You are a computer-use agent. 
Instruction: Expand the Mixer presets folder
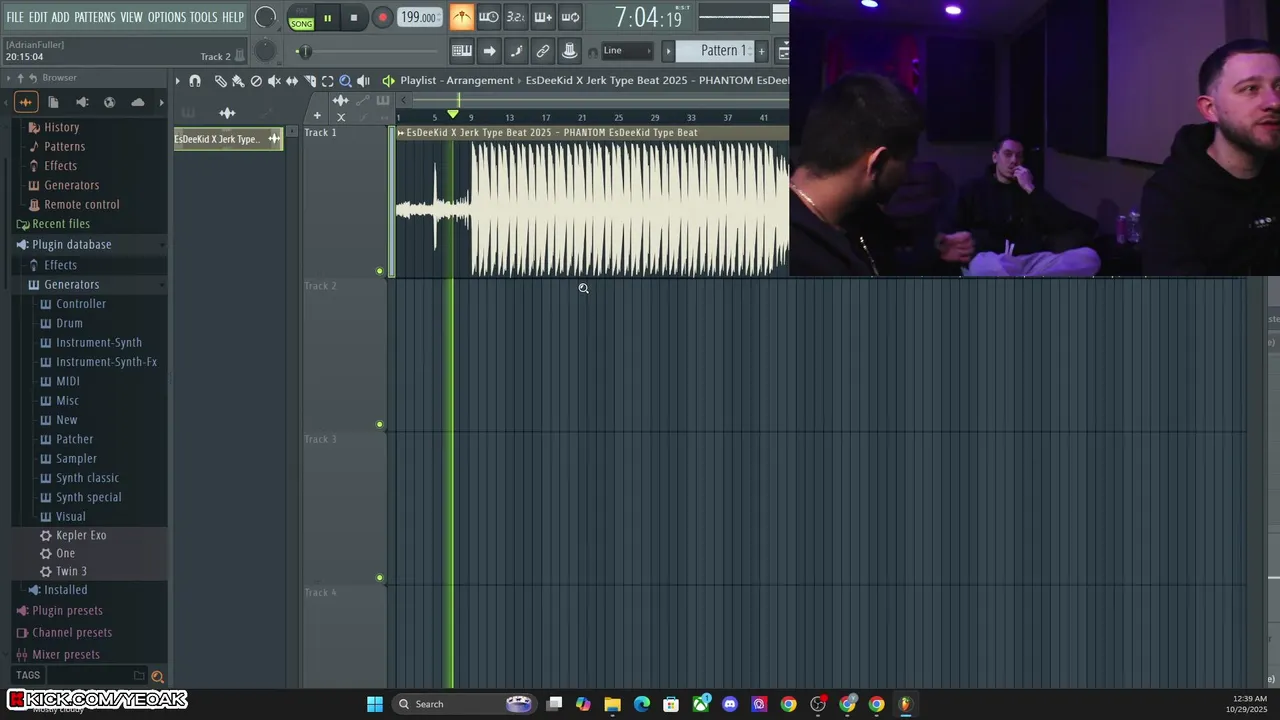pos(65,655)
